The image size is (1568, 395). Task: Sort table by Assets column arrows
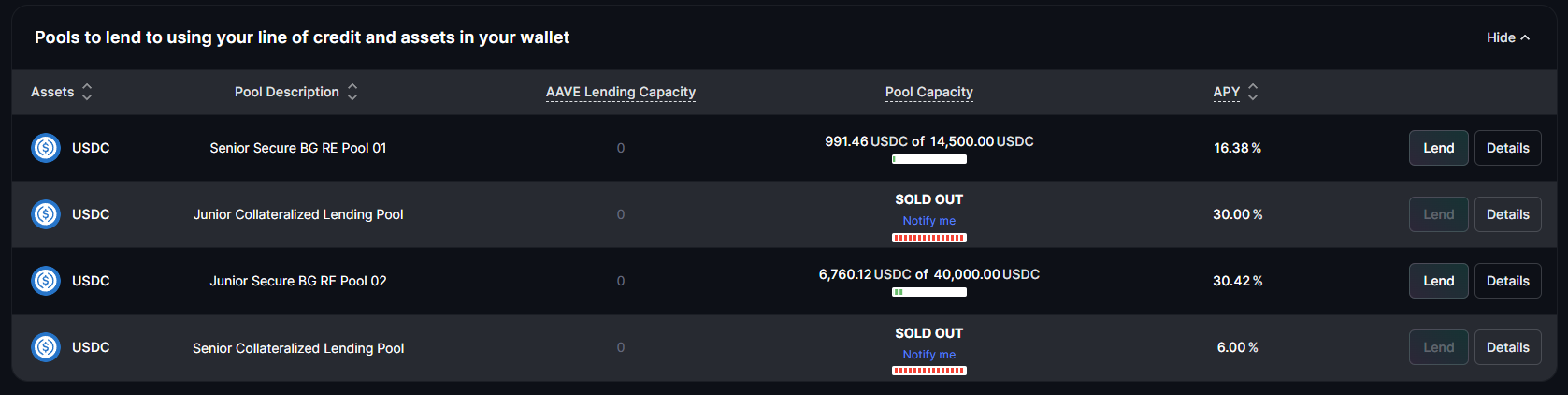point(87,92)
